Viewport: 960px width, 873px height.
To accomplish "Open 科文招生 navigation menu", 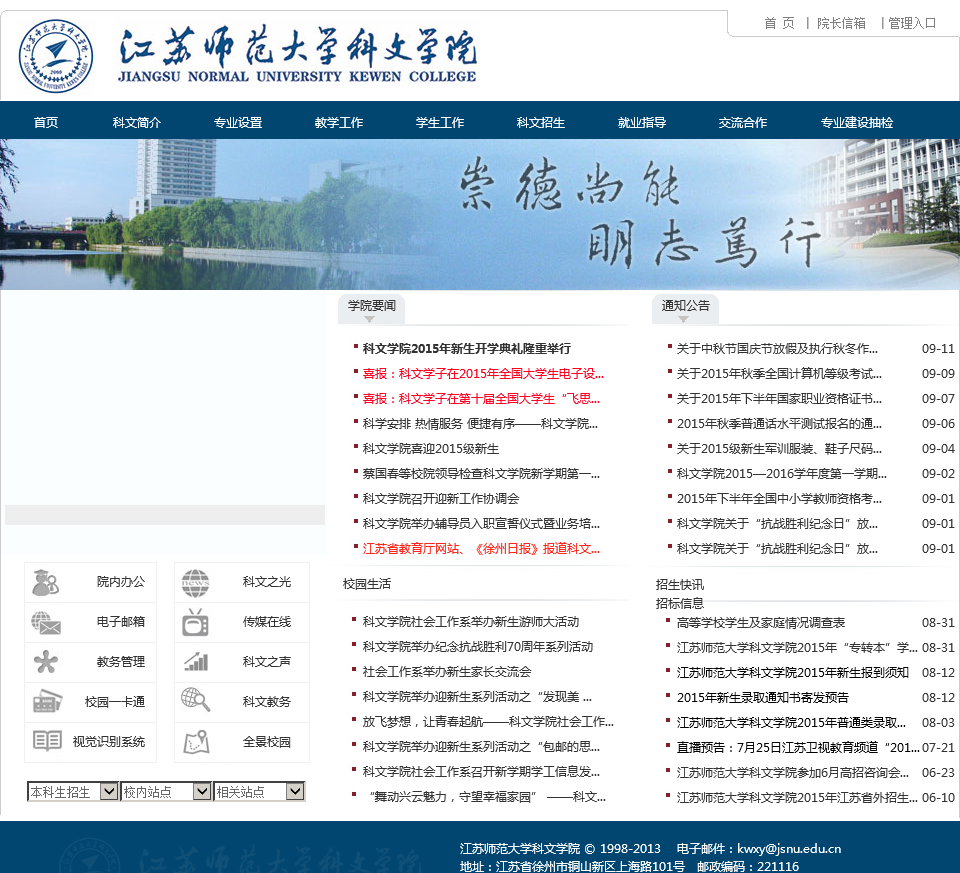I will [x=541, y=122].
